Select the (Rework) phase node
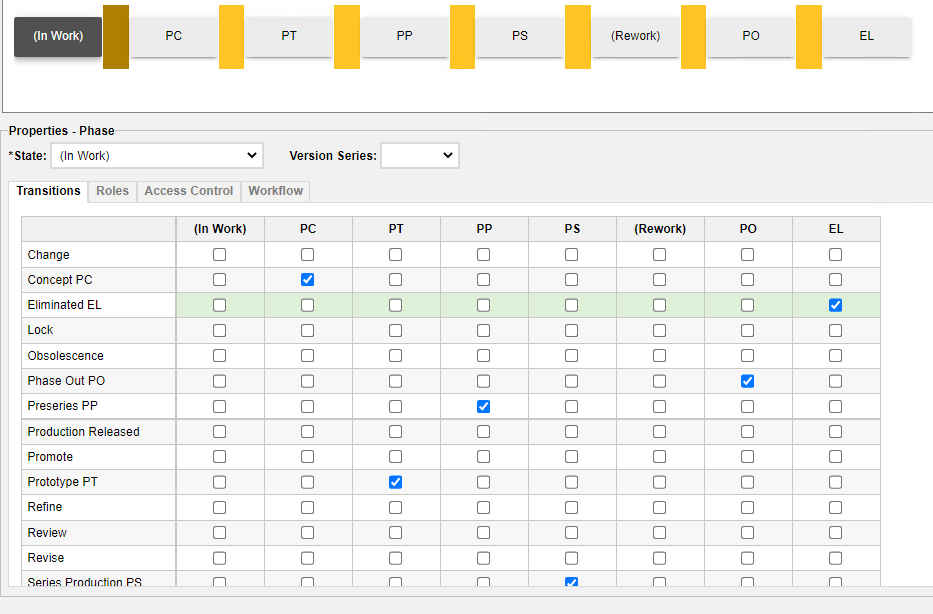The image size is (933, 614). point(635,35)
